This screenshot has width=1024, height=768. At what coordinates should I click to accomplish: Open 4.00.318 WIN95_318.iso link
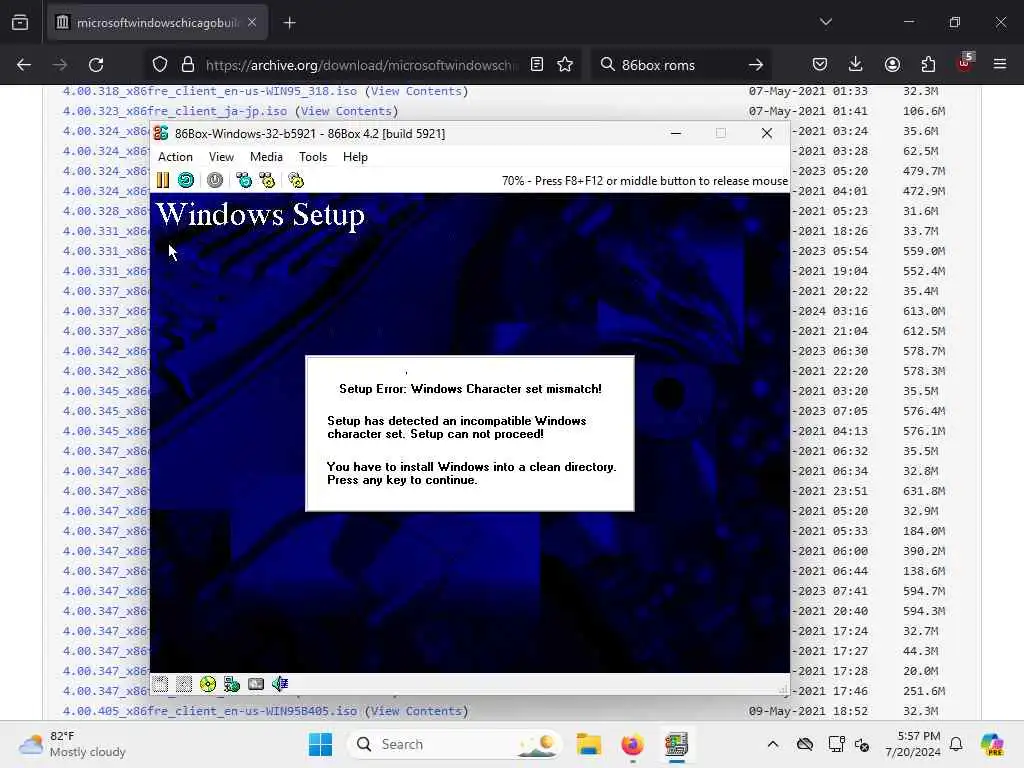[x=210, y=91]
